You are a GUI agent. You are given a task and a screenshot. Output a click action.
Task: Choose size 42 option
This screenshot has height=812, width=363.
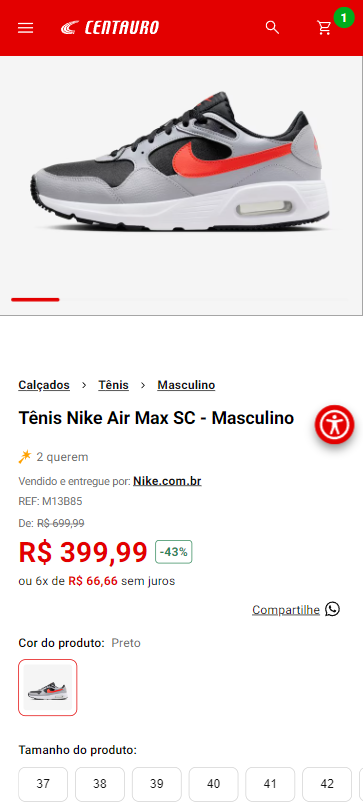(327, 784)
